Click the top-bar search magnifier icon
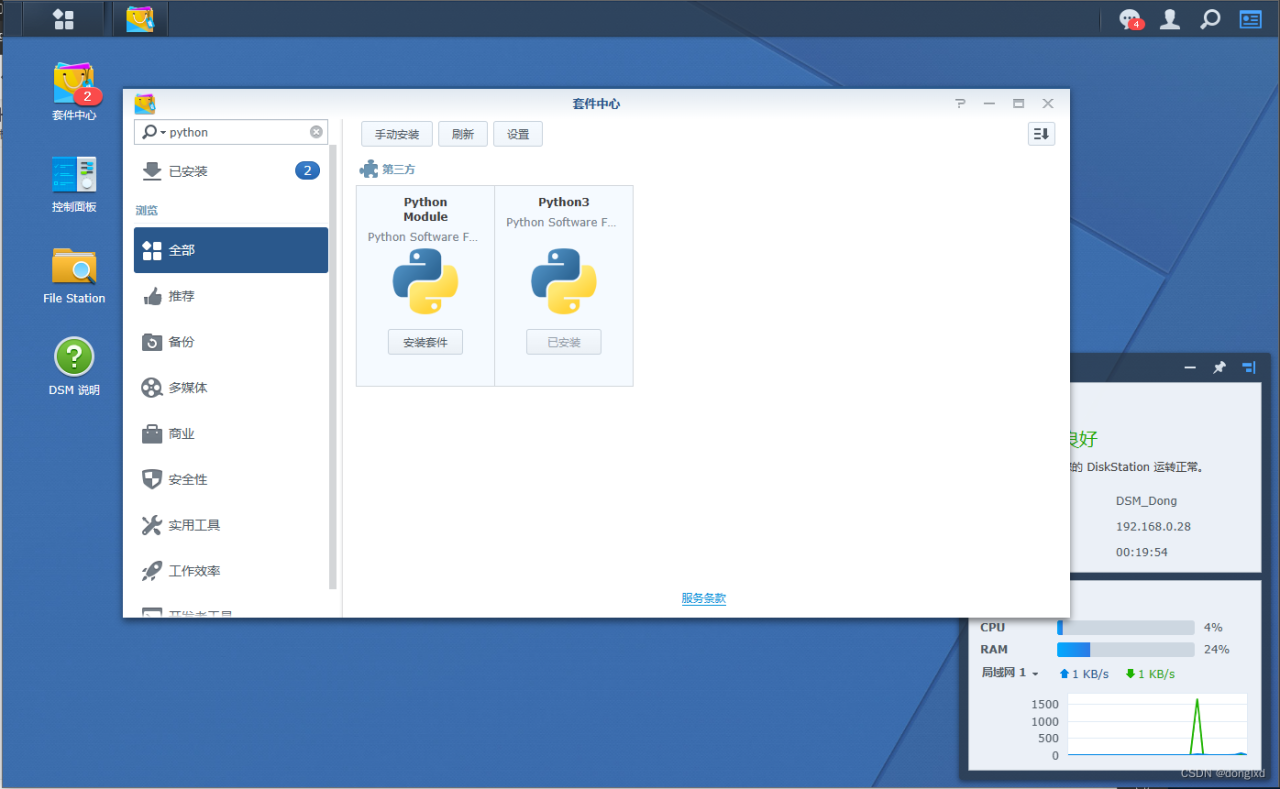Image resolution: width=1280 pixels, height=789 pixels. pyautogui.click(x=1210, y=19)
